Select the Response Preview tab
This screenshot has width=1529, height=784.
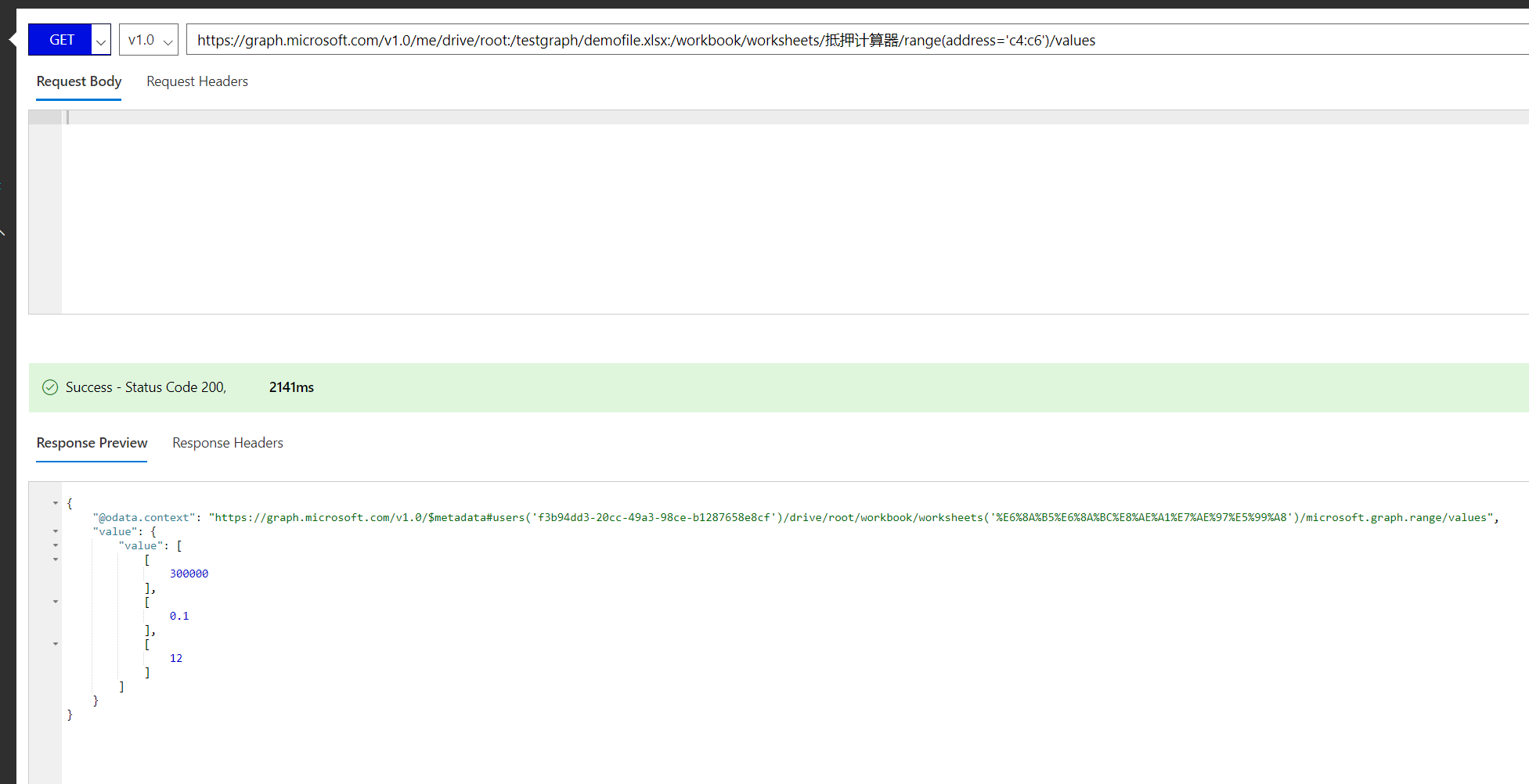pyautogui.click(x=92, y=443)
